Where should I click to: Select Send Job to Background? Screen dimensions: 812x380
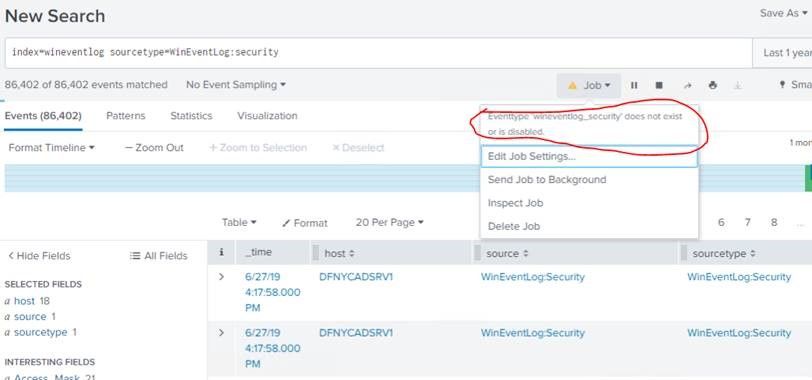coord(589,180)
